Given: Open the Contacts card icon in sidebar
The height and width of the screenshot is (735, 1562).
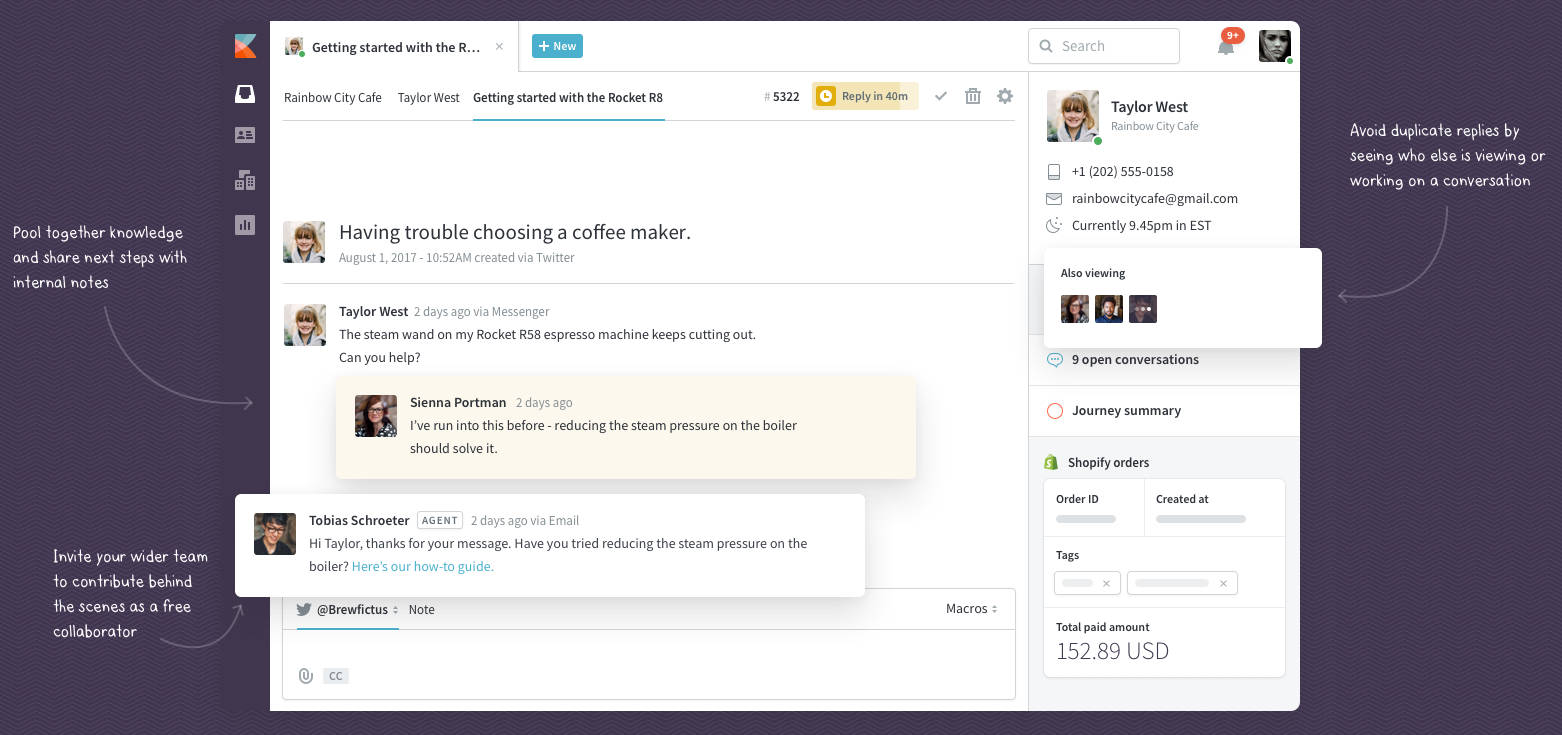Looking at the screenshot, I should pyautogui.click(x=245, y=135).
